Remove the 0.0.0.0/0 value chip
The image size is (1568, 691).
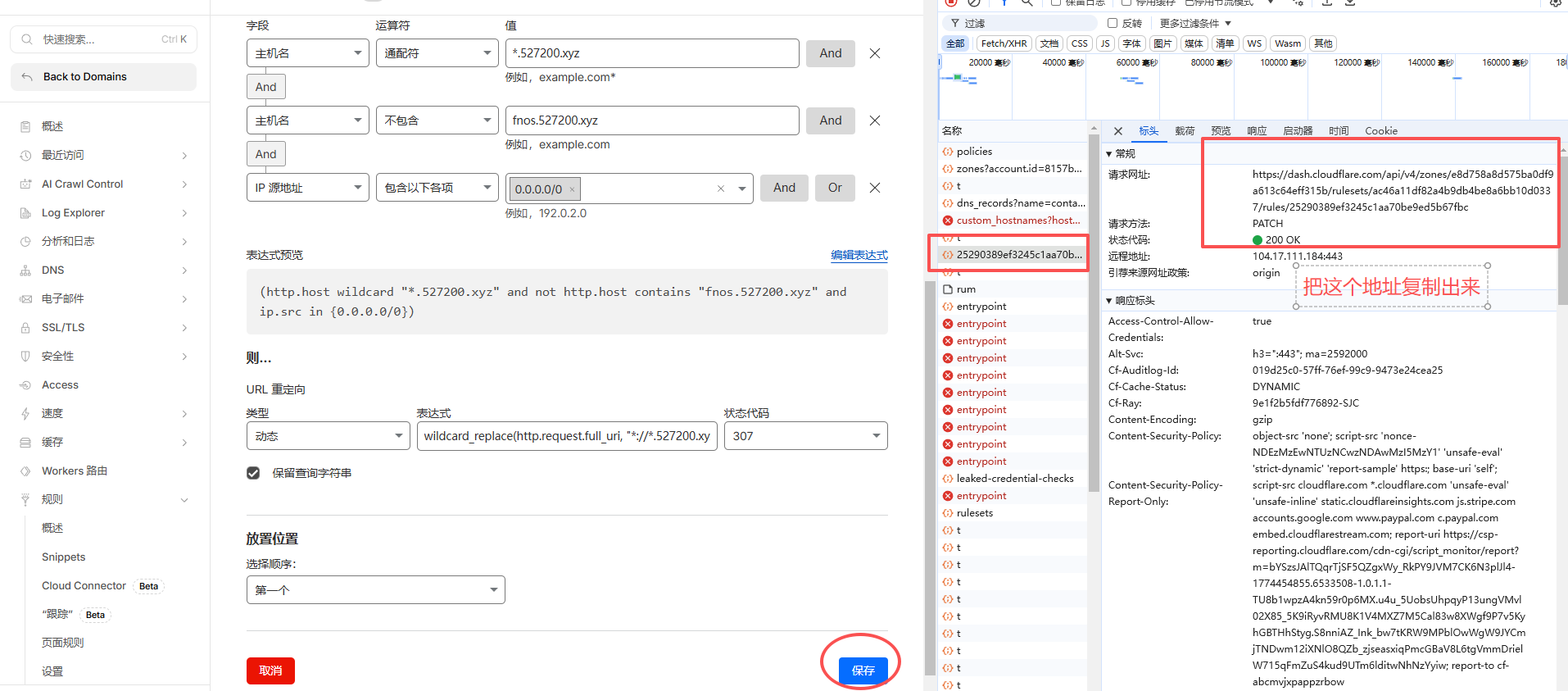pos(572,189)
